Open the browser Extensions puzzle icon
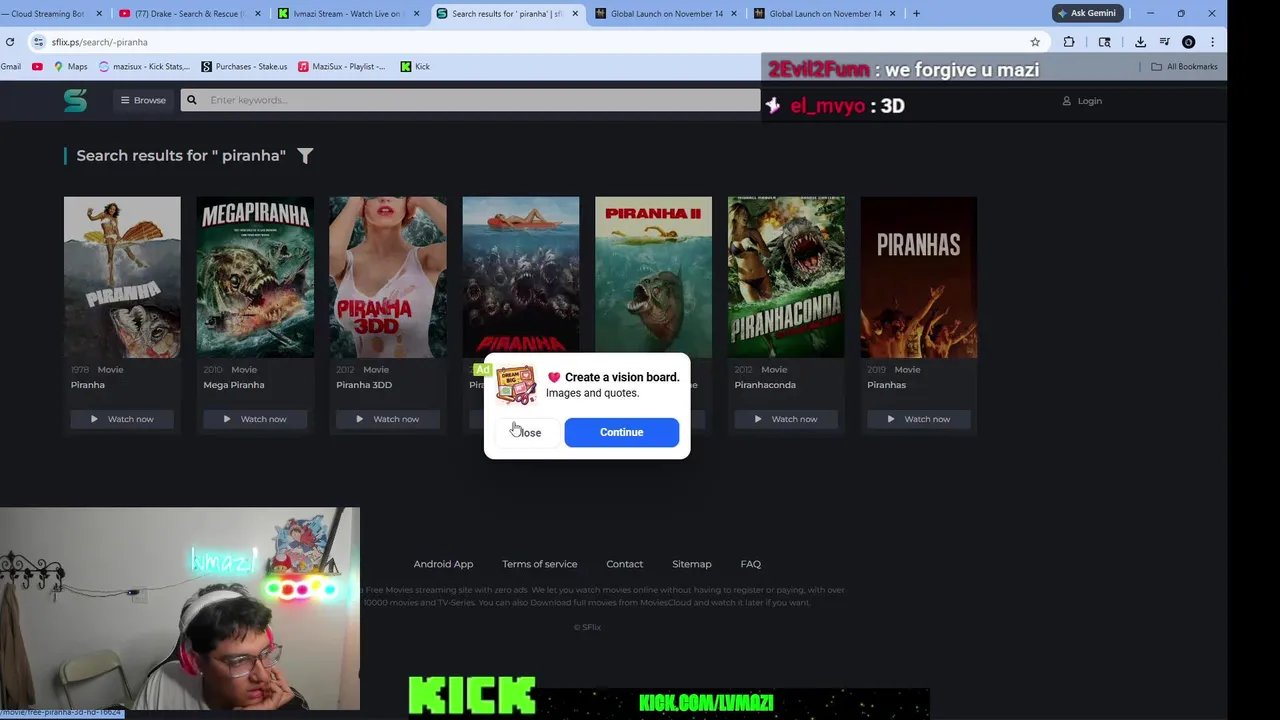Screen dimensions: 1280x720 [1069, 42]
